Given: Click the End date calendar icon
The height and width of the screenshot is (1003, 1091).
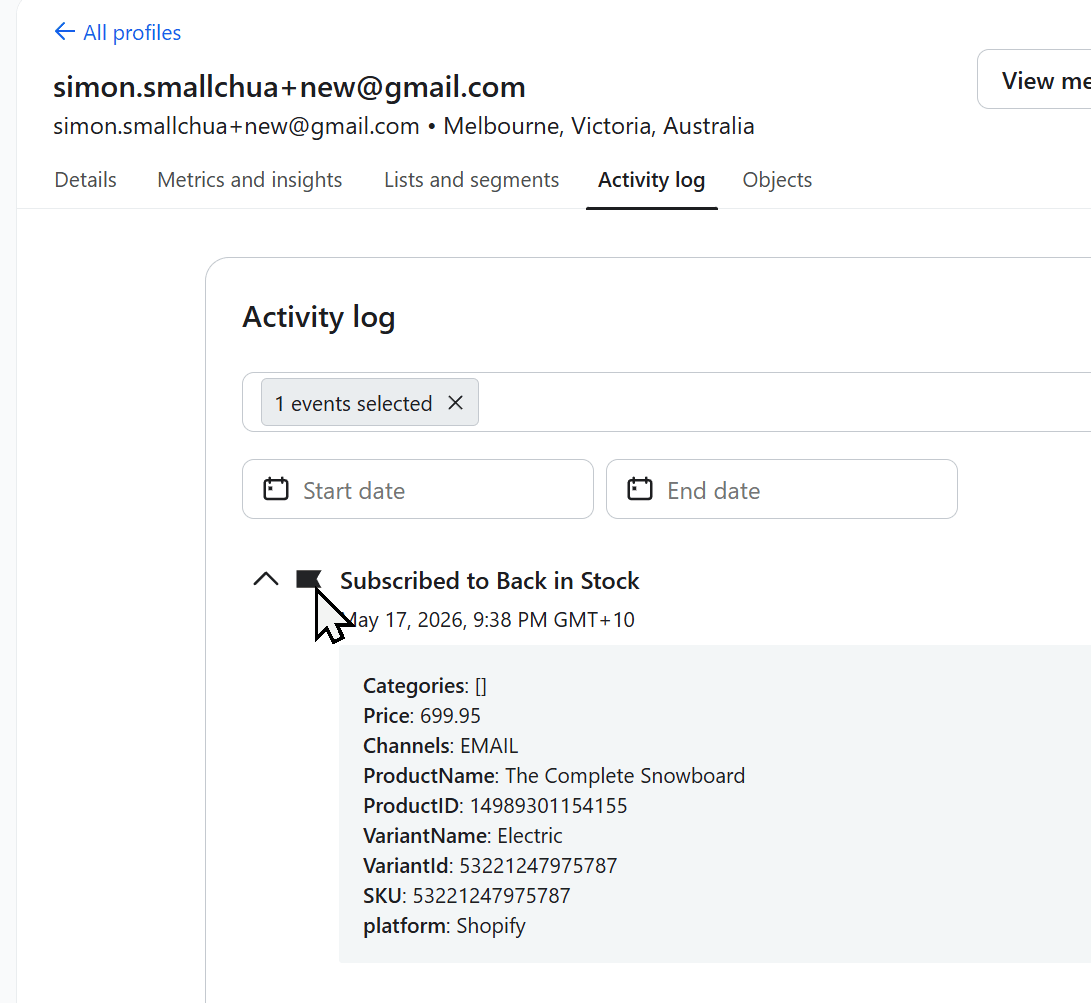Looking at the screenshot, I should (x=639, y=489).
